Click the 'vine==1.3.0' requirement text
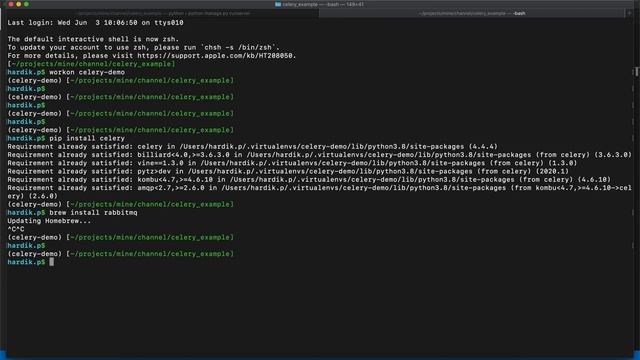The image size is (640, 360). click(160, 163)
